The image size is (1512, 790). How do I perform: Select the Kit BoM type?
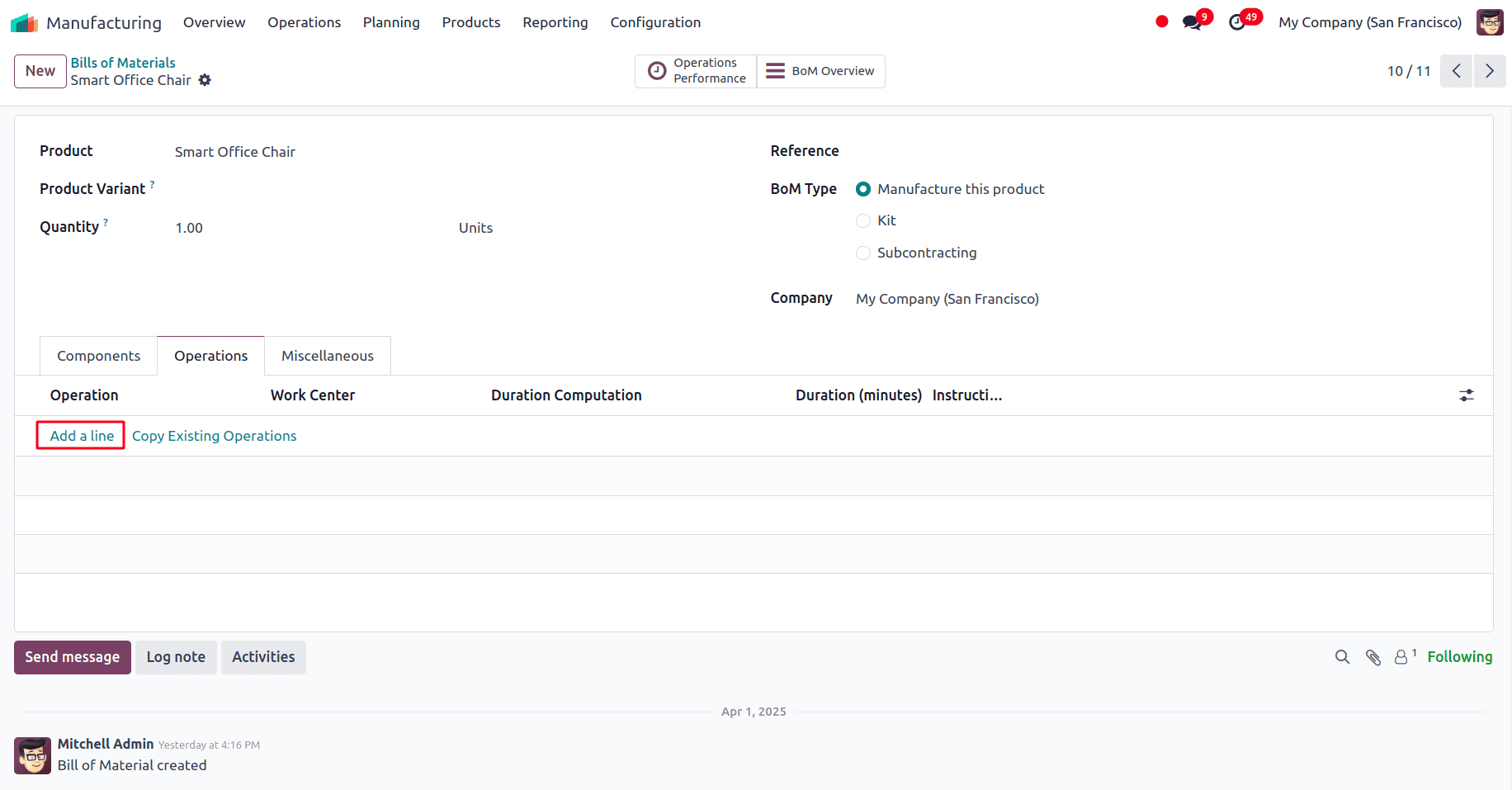862,220
